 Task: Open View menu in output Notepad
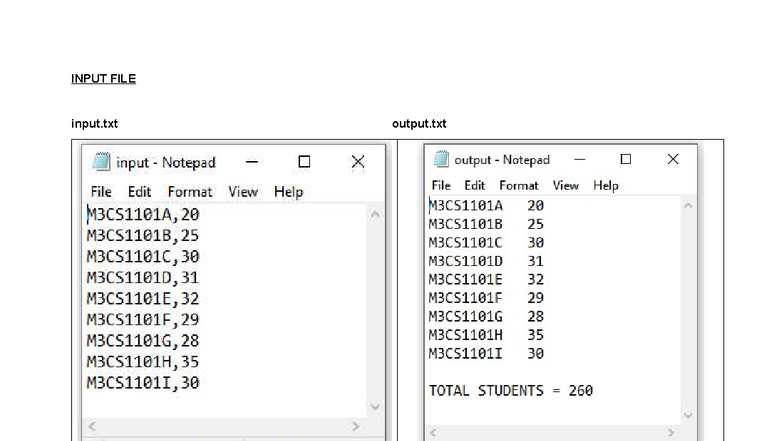point(565,186)
